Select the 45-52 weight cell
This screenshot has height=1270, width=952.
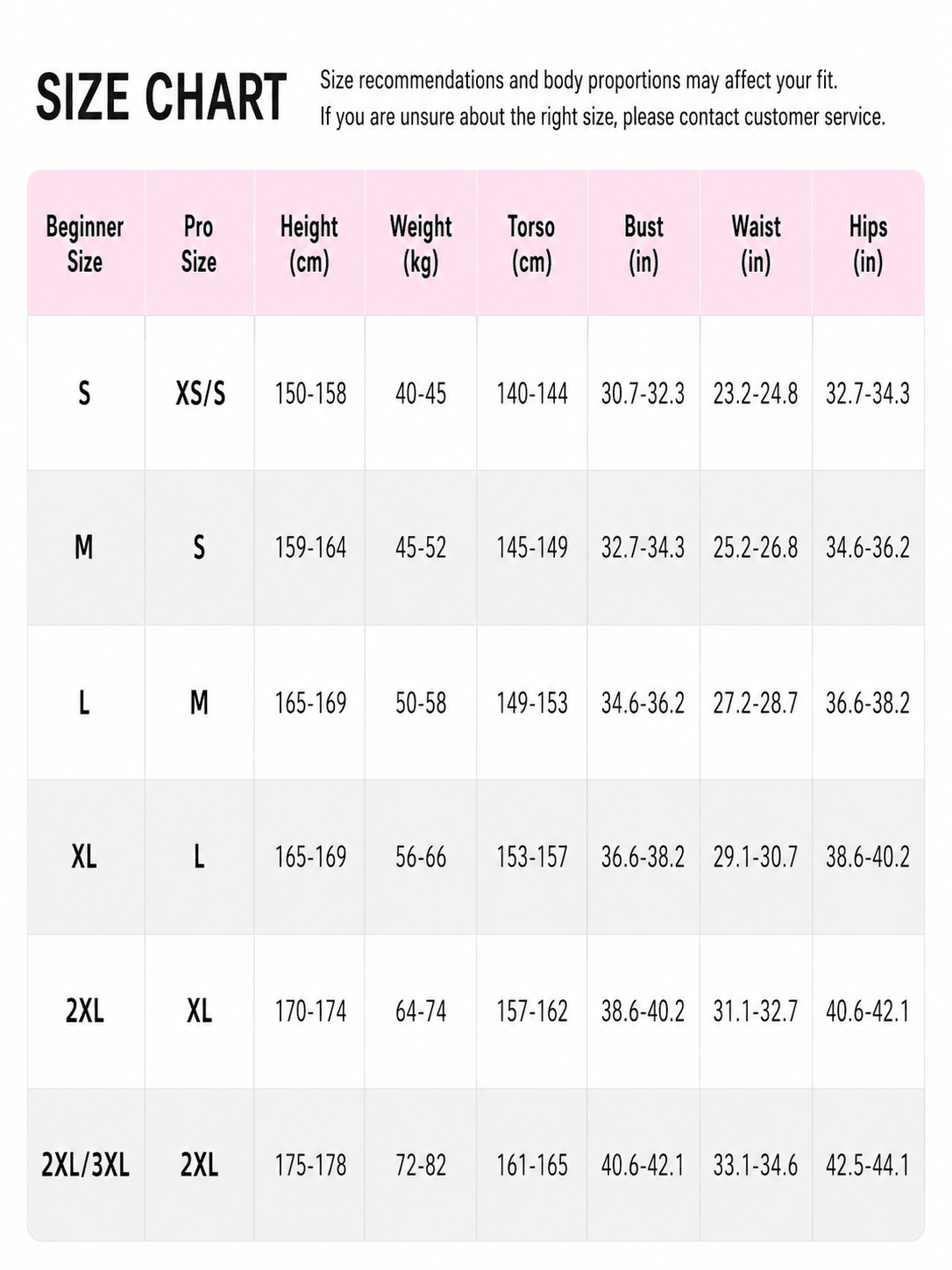coord(421,548)
